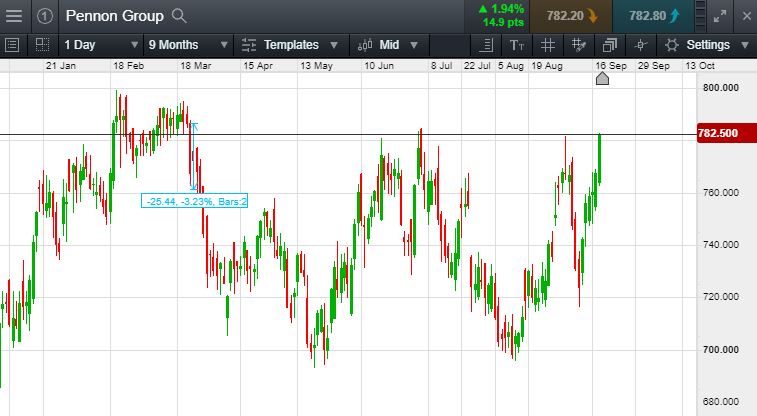
Task: Click the 720.000 price axis label
Action: [x=721, y=297]
